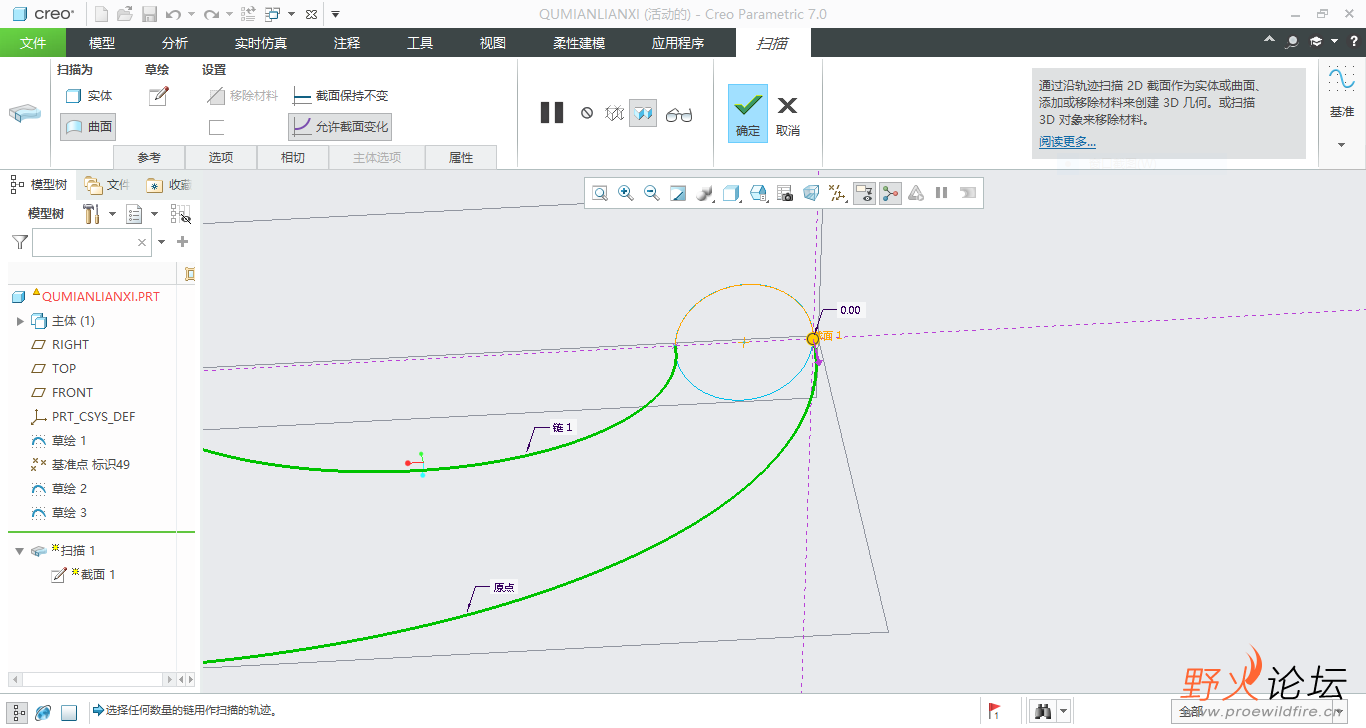The width and height of the screenshot is (1366, 728).
Task: Open the display style cube icon
Action: (x=731, y=193)
